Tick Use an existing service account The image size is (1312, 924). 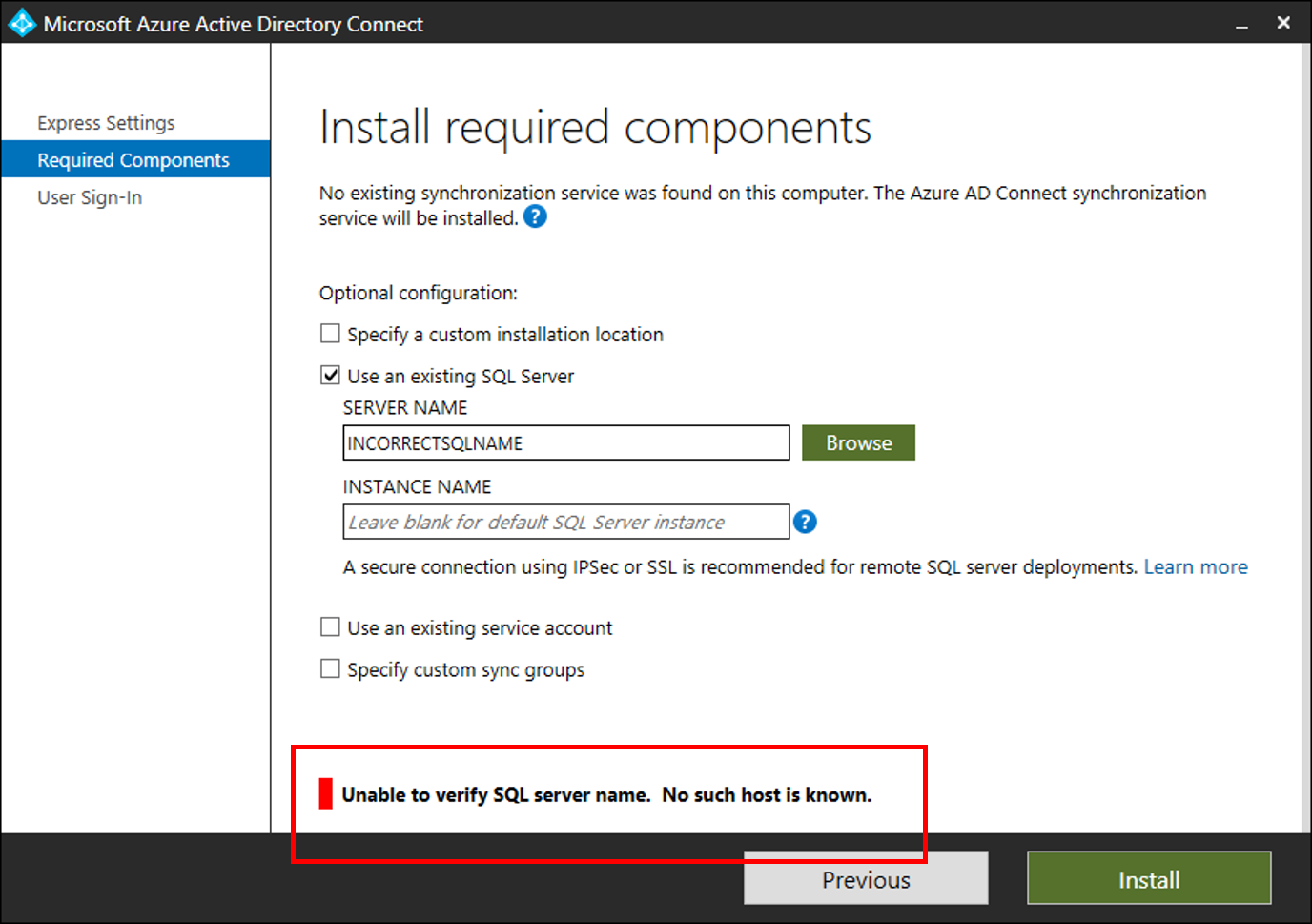pos(330,627)
